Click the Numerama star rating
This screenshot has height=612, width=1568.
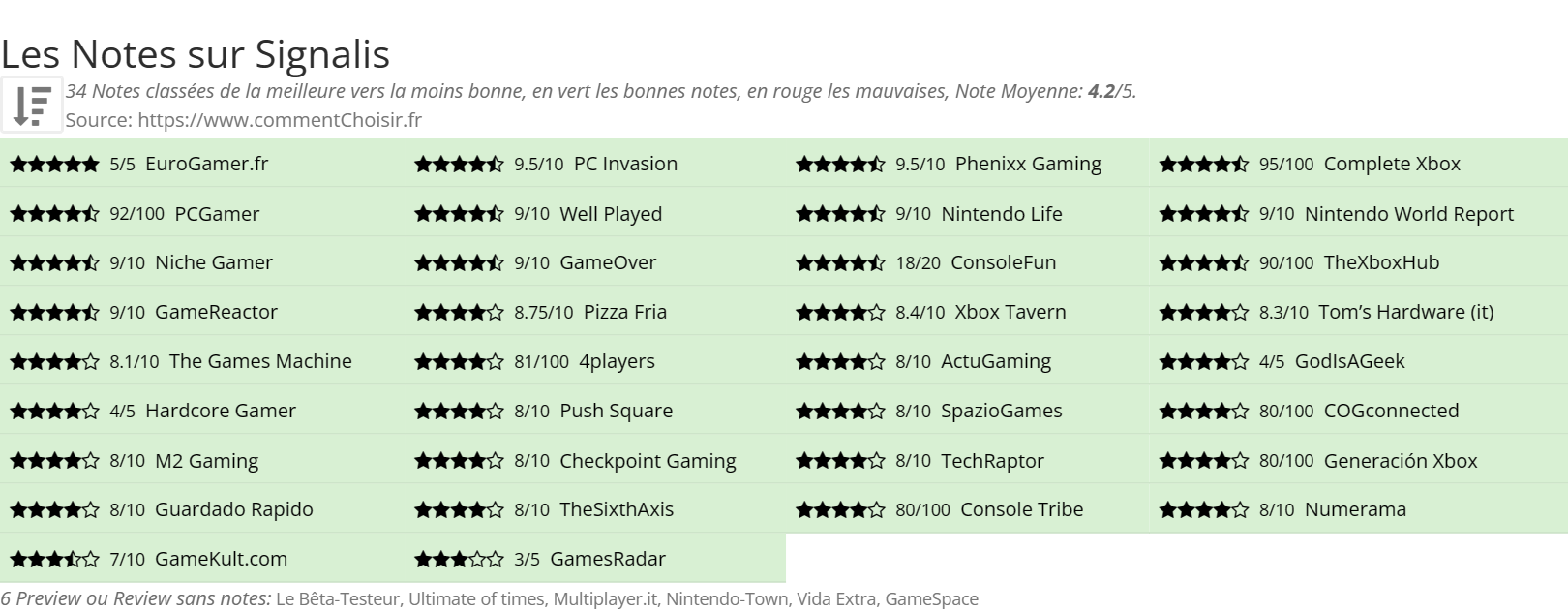(1204, 510)
